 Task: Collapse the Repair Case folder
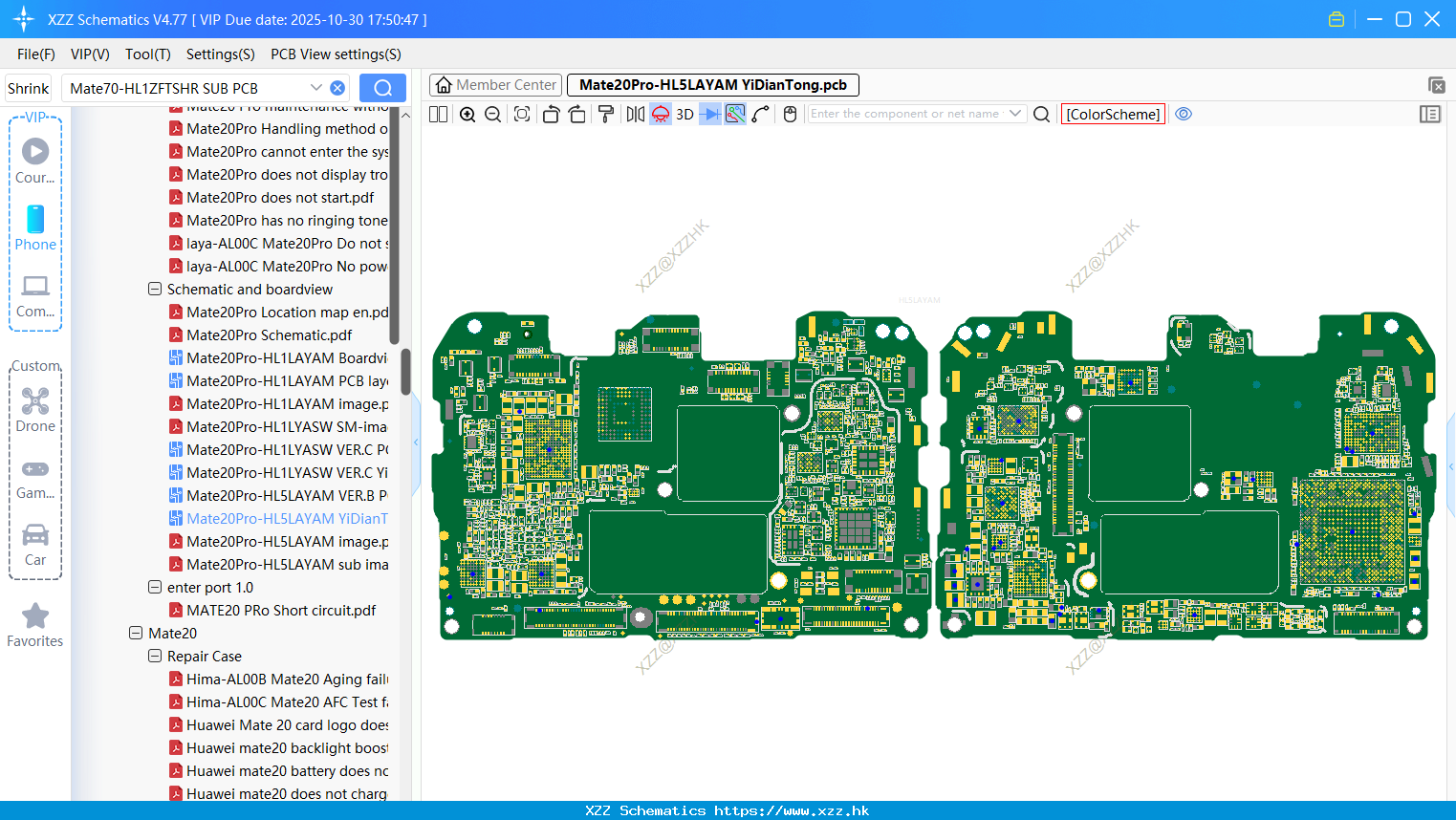click(x=155, y=656)
